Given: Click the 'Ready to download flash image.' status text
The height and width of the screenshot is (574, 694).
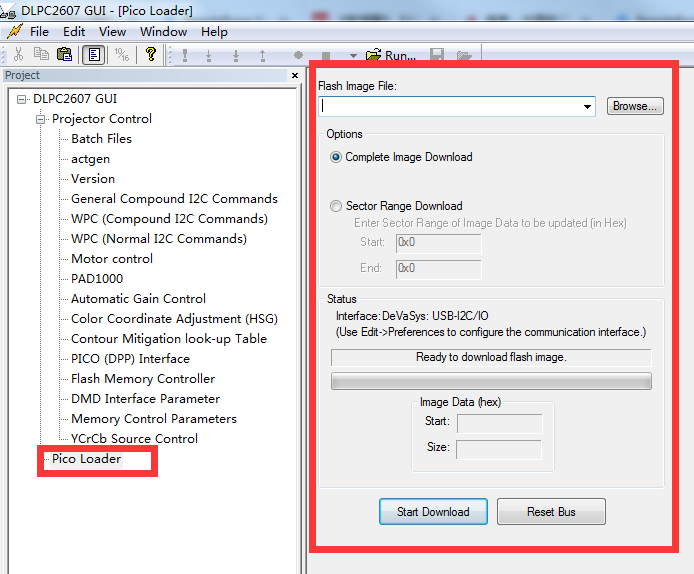Looking at the screenshot, I should 491,357.
